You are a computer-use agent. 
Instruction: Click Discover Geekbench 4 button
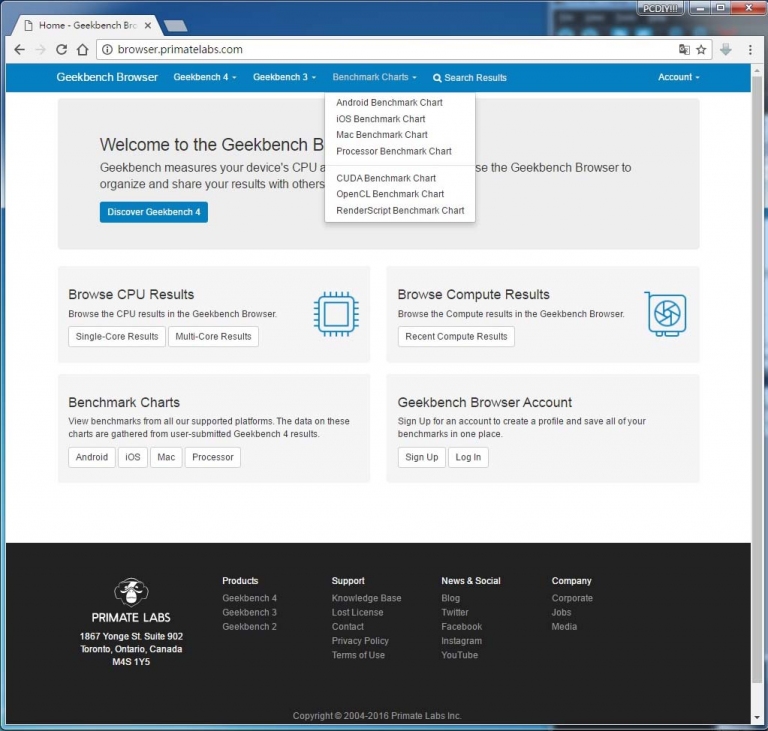[x=154, y=212]
